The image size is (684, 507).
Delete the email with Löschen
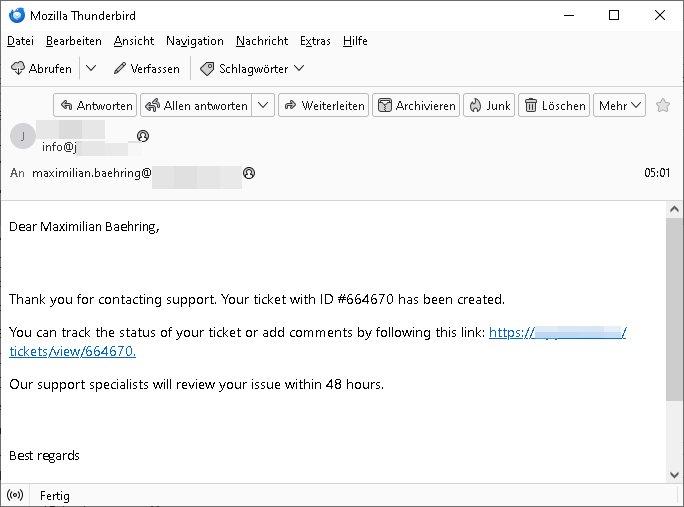[x=554, y=105]
